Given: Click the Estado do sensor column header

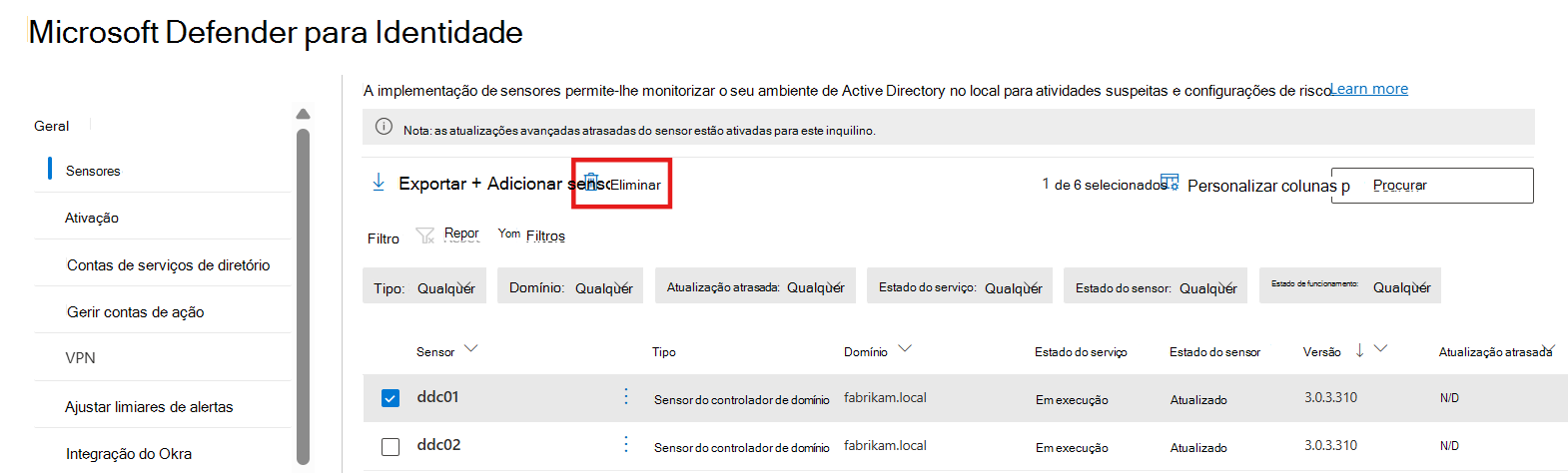Looking at the screenshot, I should [1214, 351].
